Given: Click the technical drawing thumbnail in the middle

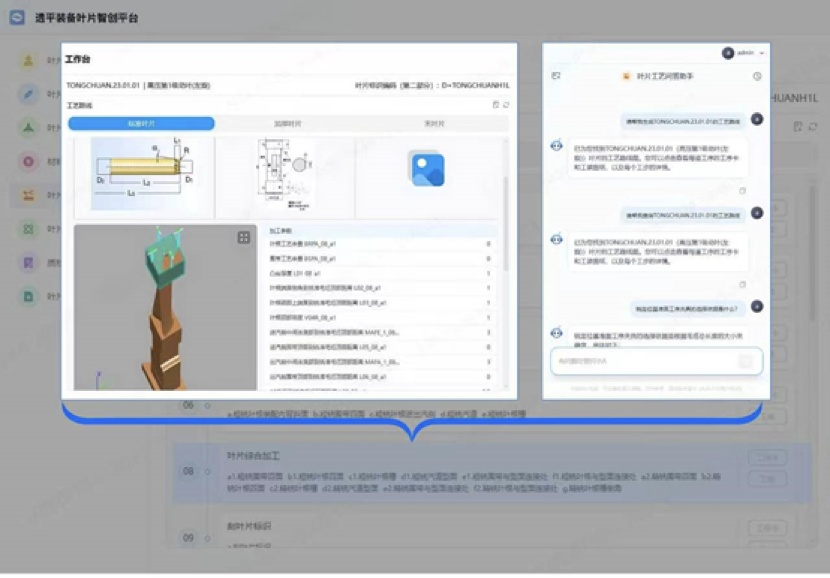Looking at the screenshot, I should [x=284, y=176].
